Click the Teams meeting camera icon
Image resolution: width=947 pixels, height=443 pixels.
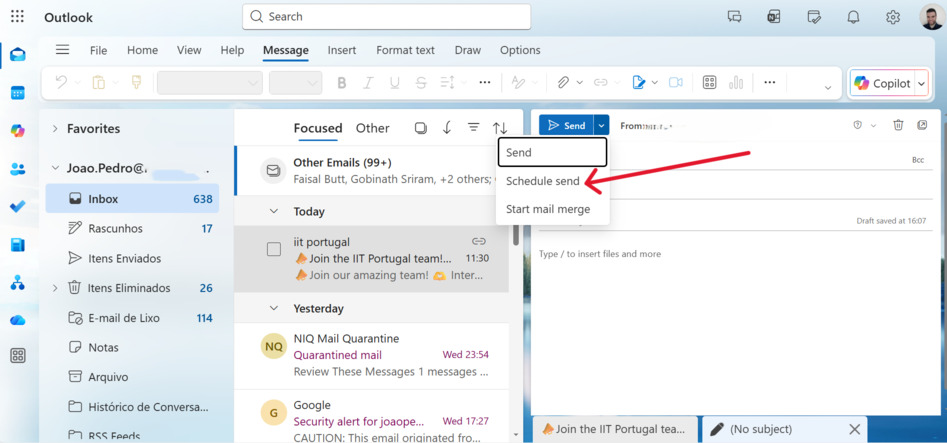[x=676, y=83]
